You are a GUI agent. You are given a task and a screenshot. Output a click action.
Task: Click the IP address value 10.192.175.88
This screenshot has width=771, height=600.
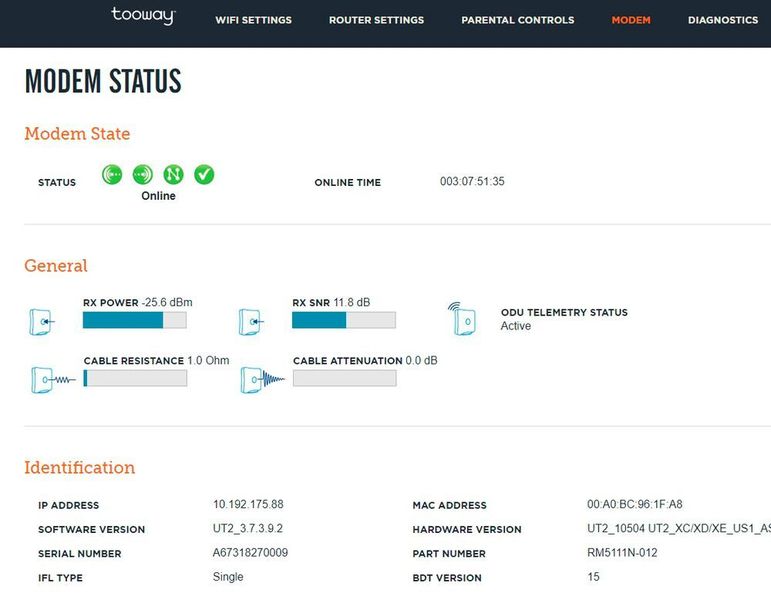(x=248, y=505)
